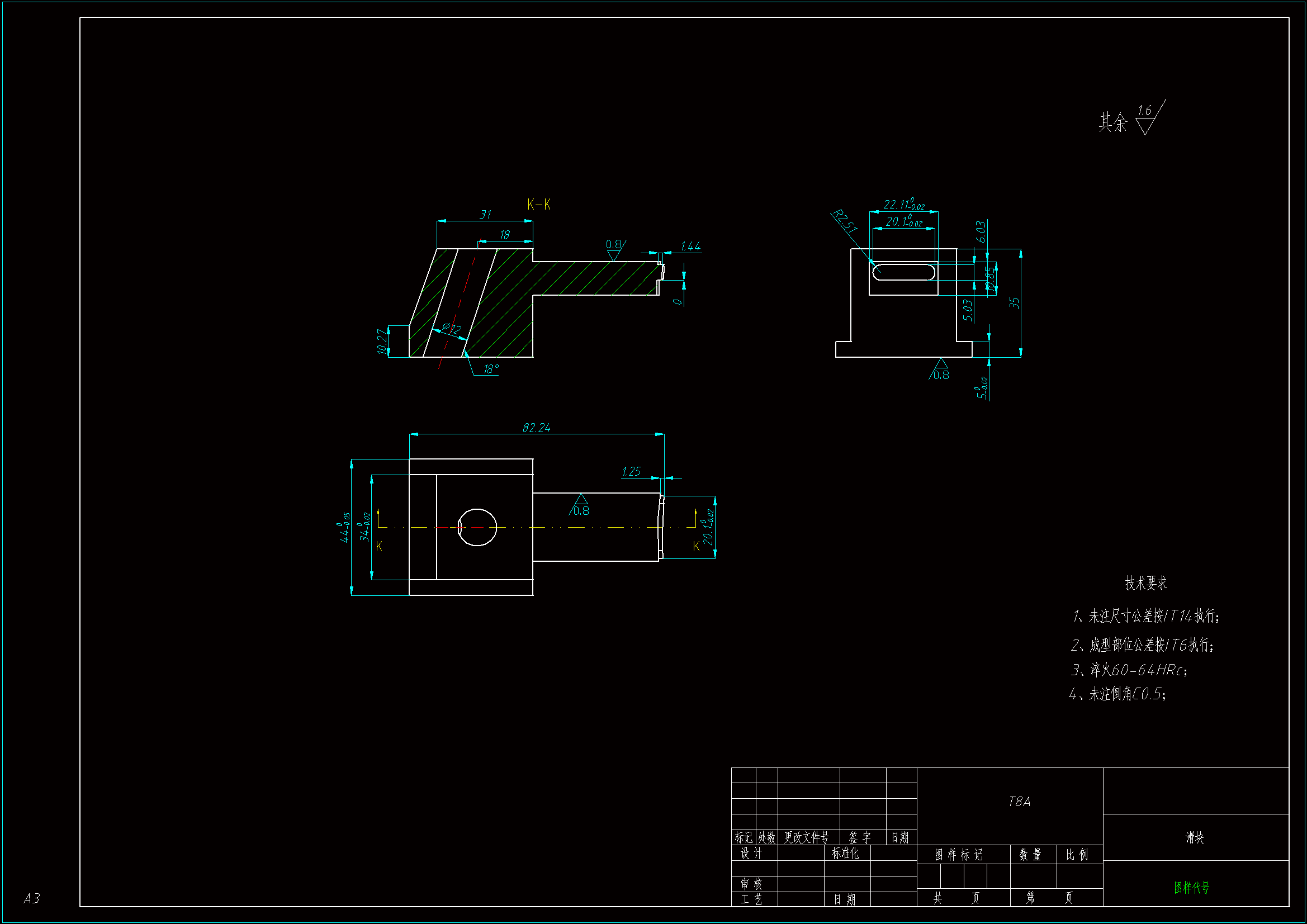
Task: Click the 82.24 overall length dimension
Action: click(536, 428)
